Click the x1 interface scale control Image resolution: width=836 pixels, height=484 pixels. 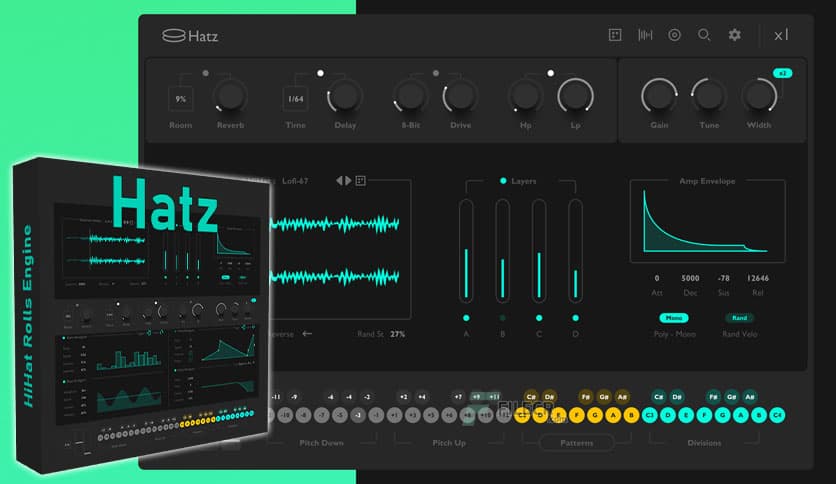click(781, 35)
